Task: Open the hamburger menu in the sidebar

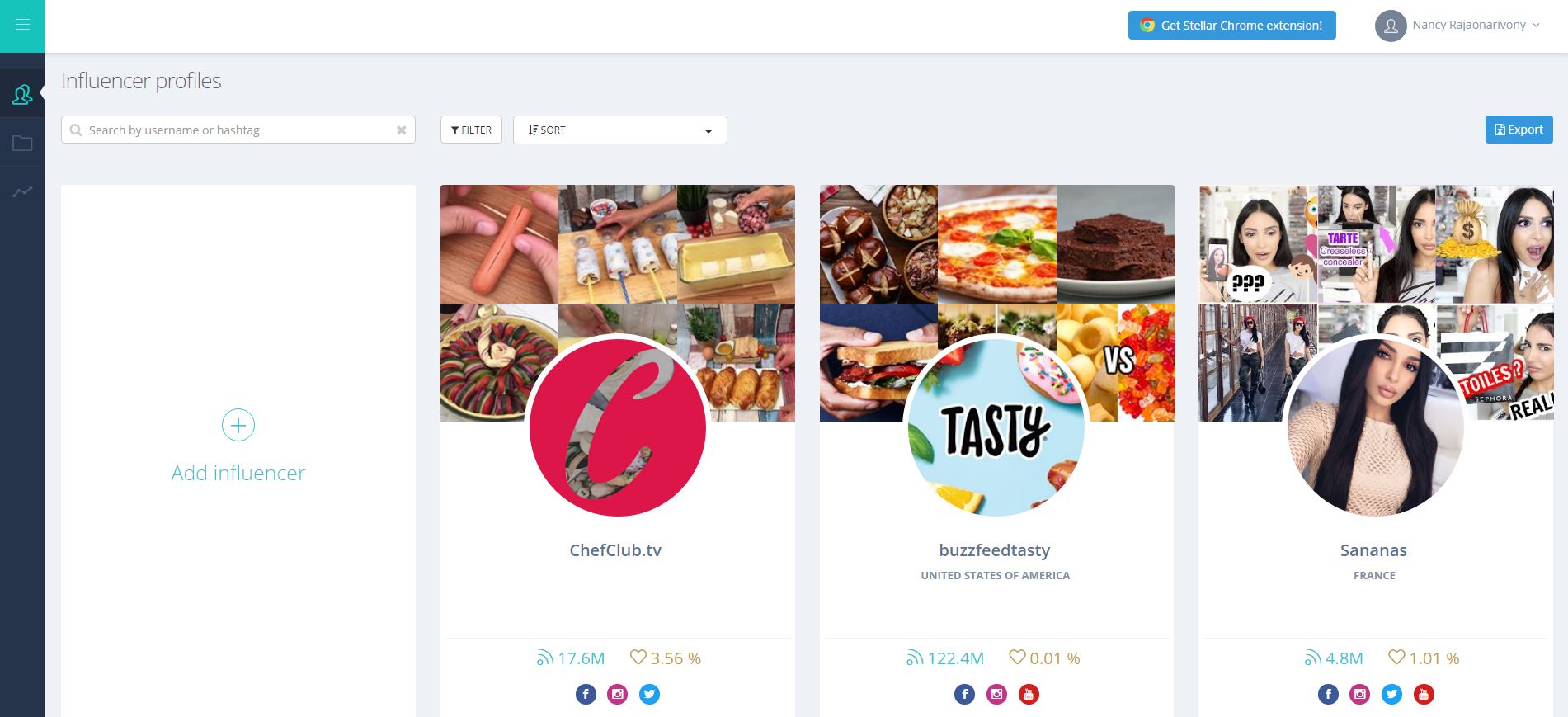Action: coord(22,26)
